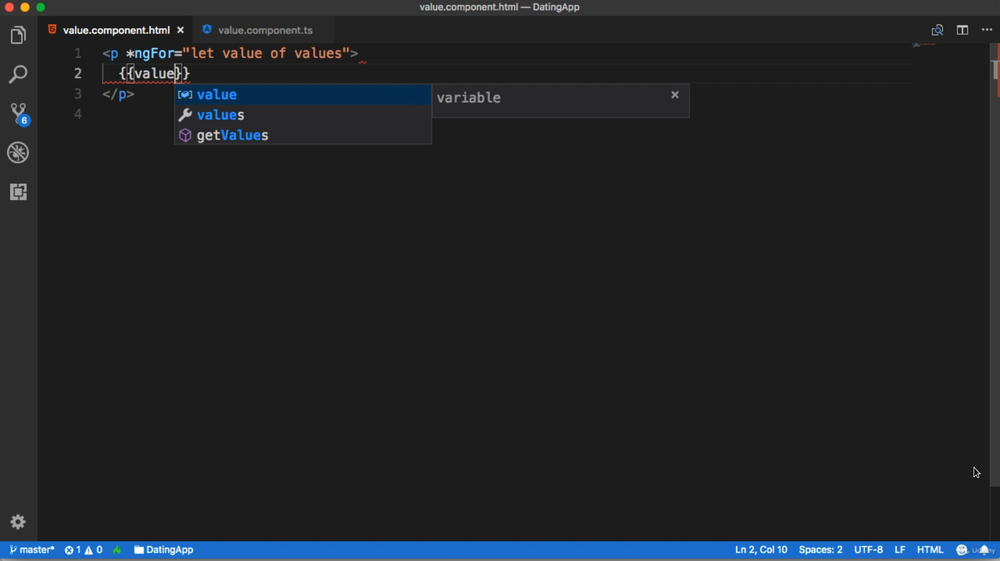Viewport: 1000px width, 561px height.
Task: Switch to the value.component.ts tab
Action: 264,30
